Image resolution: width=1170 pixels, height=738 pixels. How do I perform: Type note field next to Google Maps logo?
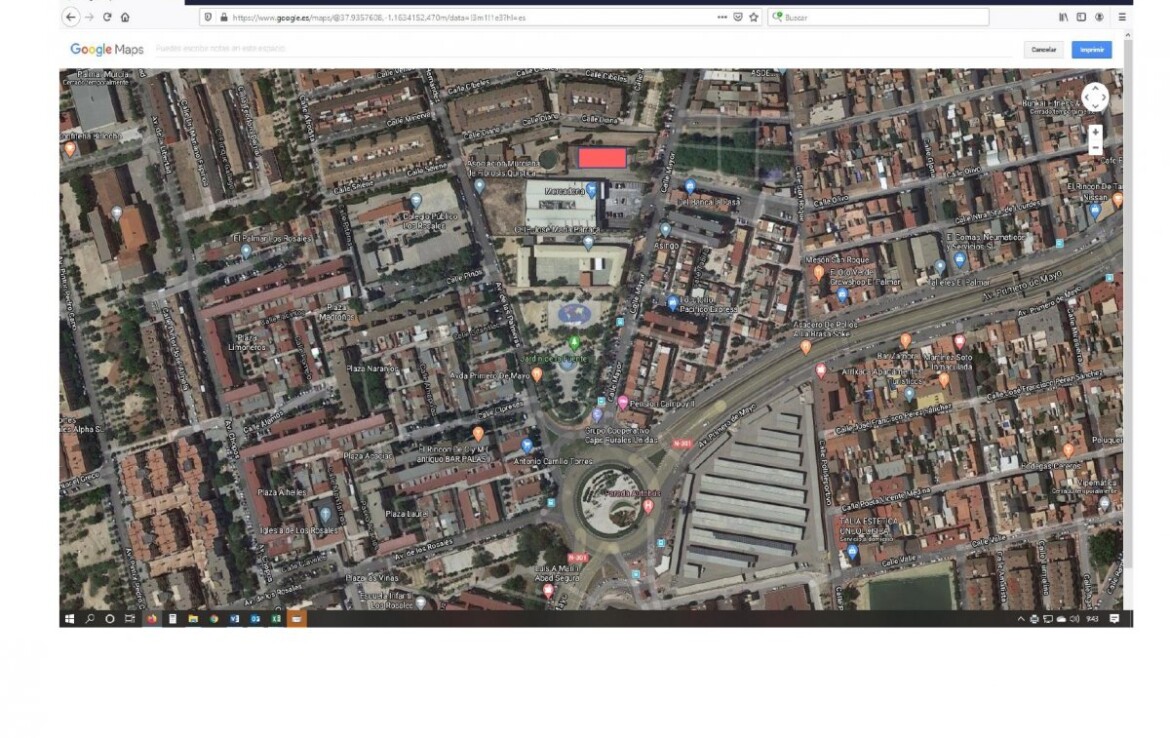400,49
